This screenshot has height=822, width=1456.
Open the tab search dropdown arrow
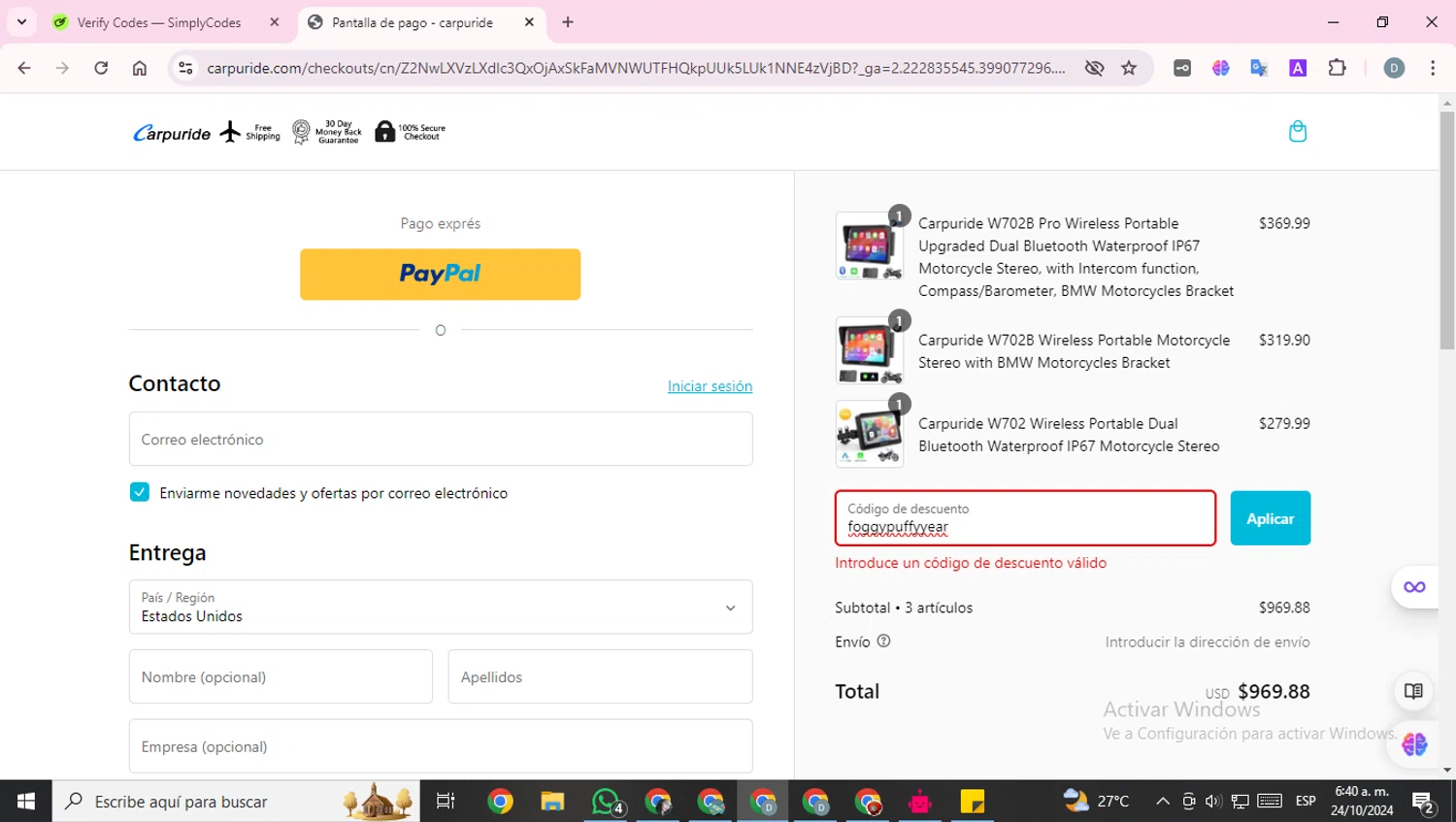tap(21, 21)
